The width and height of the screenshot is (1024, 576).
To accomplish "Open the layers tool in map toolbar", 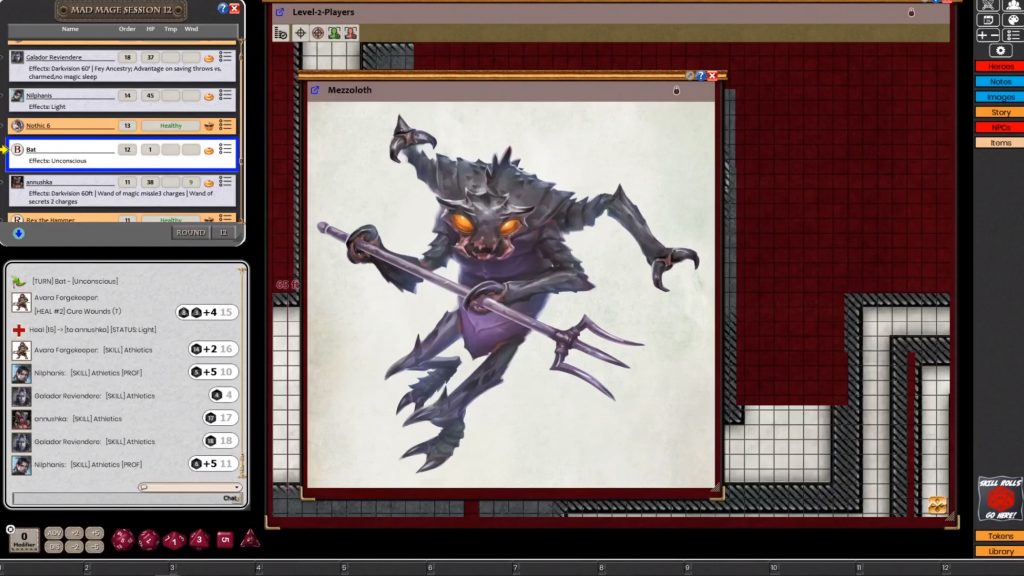I will point(281,33).
